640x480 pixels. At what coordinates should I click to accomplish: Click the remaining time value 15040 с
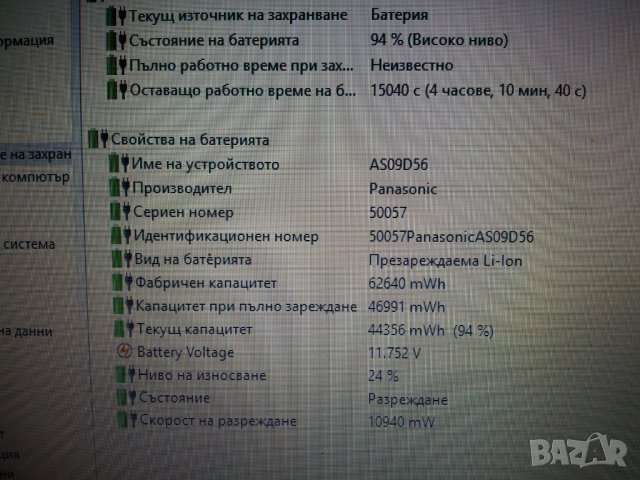(478, 90)
